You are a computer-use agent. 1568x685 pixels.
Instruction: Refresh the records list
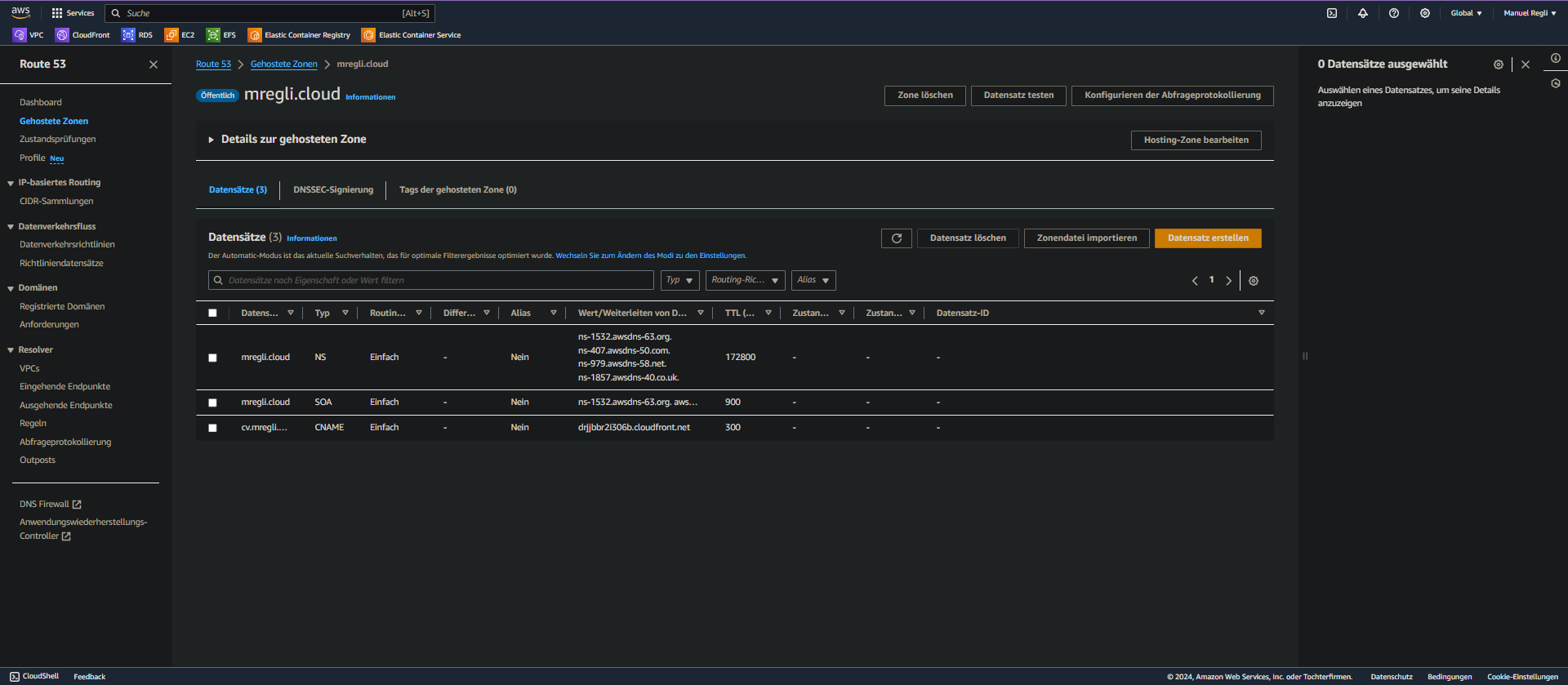click(897, 238)
